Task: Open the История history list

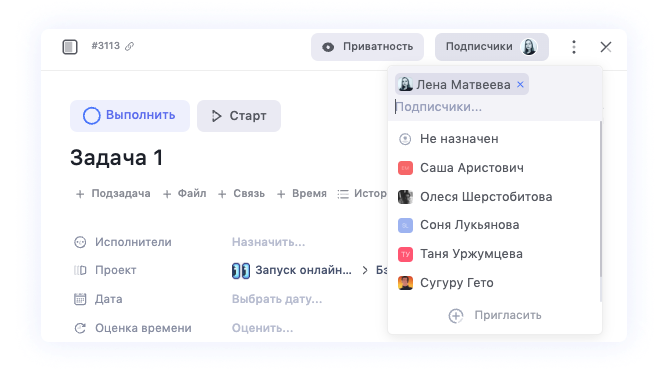Action: [x=362, y=194]
